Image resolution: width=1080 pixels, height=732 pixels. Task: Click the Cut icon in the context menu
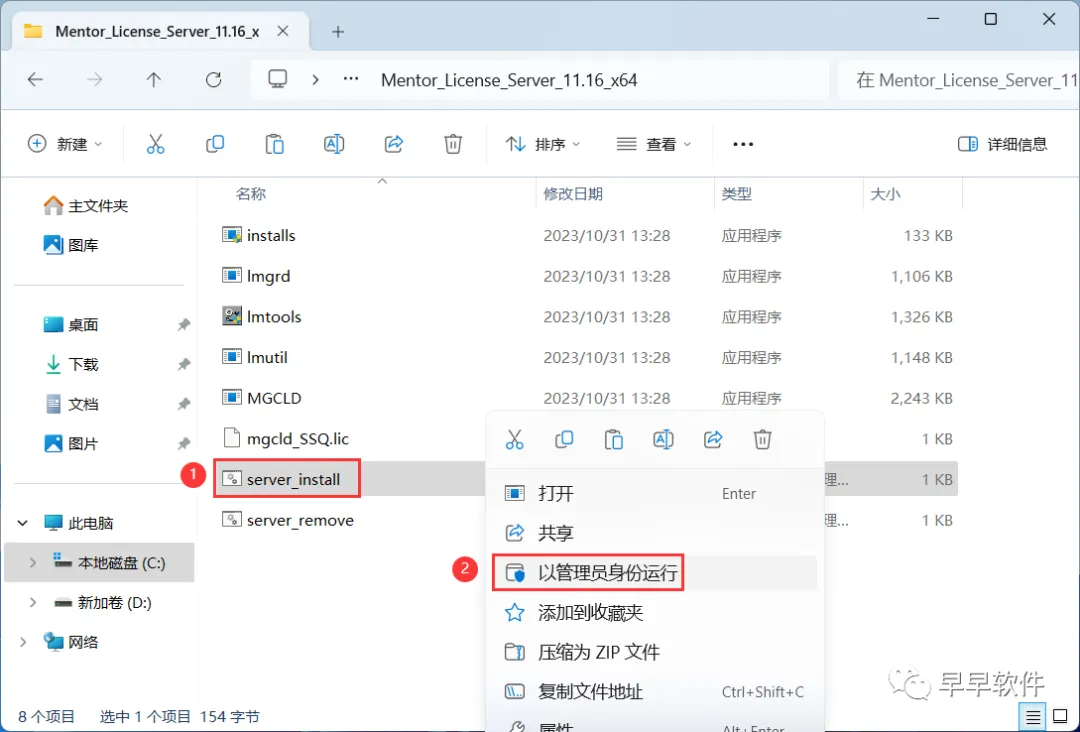(x=515, y=439)
